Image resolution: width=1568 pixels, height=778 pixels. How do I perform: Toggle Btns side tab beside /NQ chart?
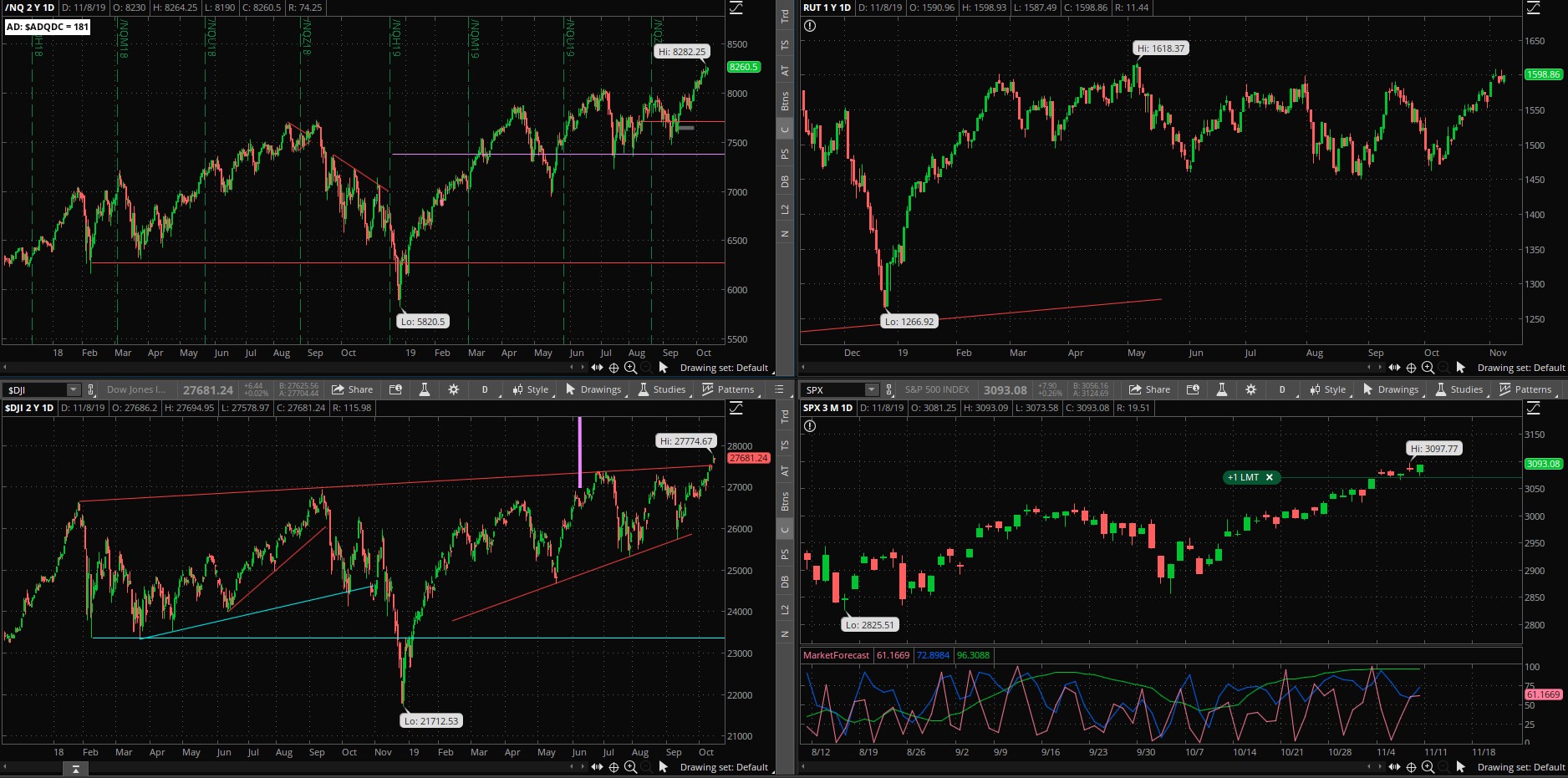click(x=785, y=101)
